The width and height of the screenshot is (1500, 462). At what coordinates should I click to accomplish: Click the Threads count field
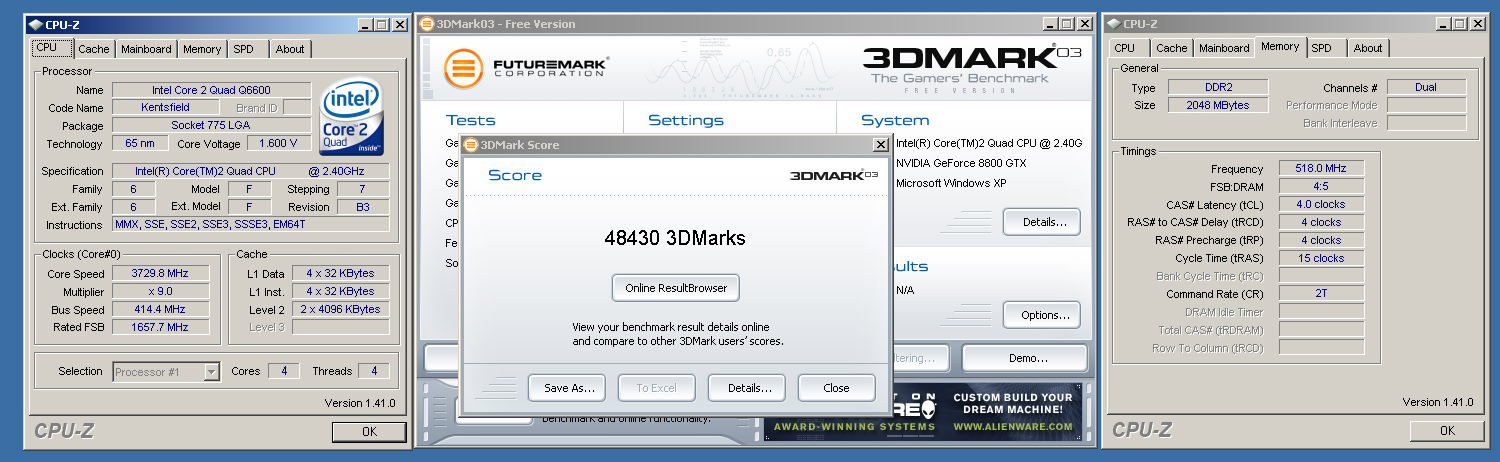click(x=374, y=371)
